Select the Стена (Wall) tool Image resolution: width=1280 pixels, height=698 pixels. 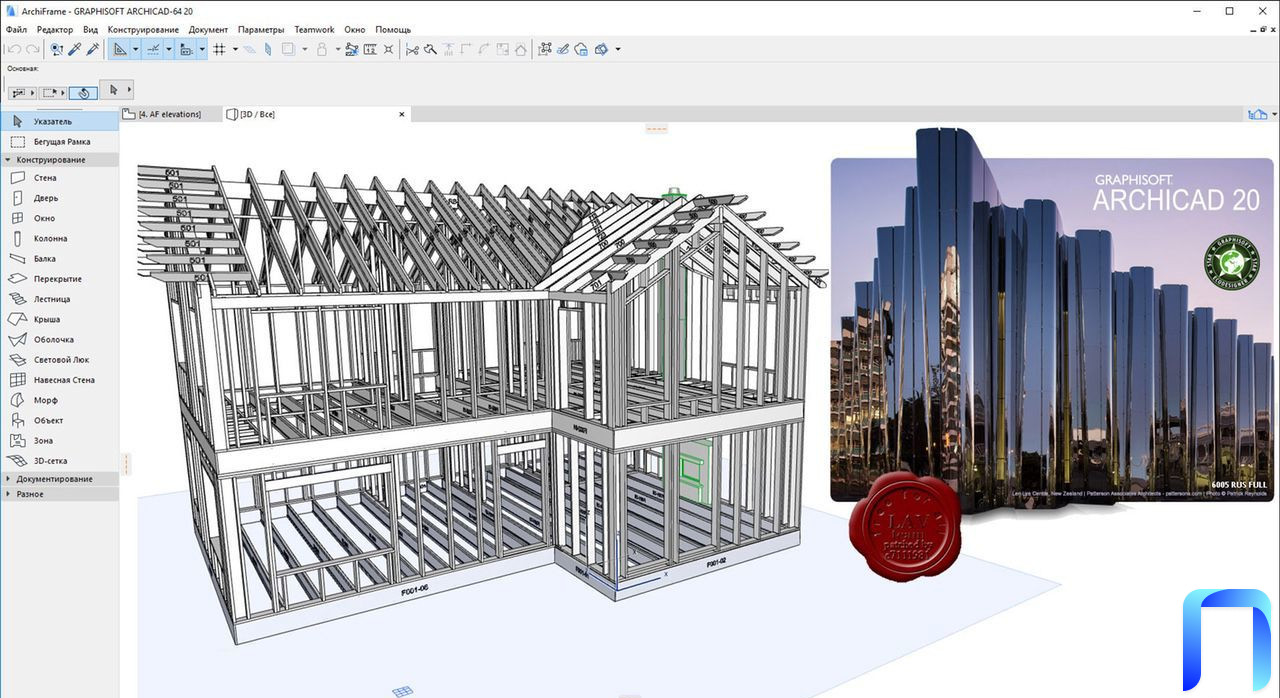[x=59, y=178]
